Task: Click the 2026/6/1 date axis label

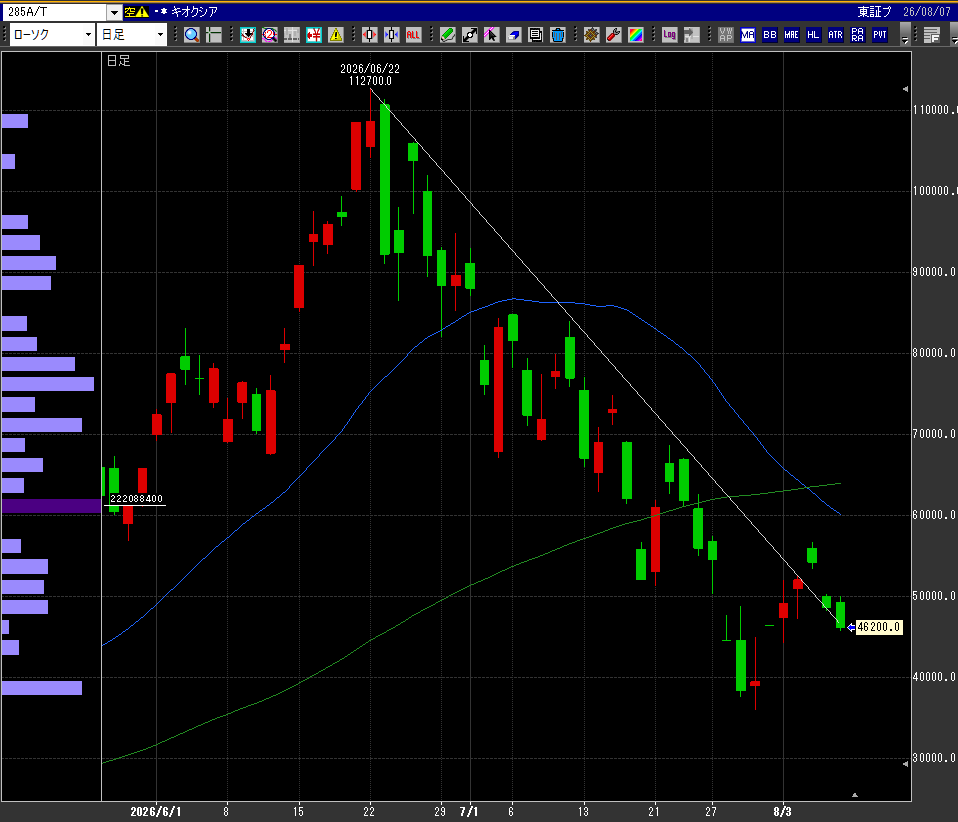Action: 156,812
